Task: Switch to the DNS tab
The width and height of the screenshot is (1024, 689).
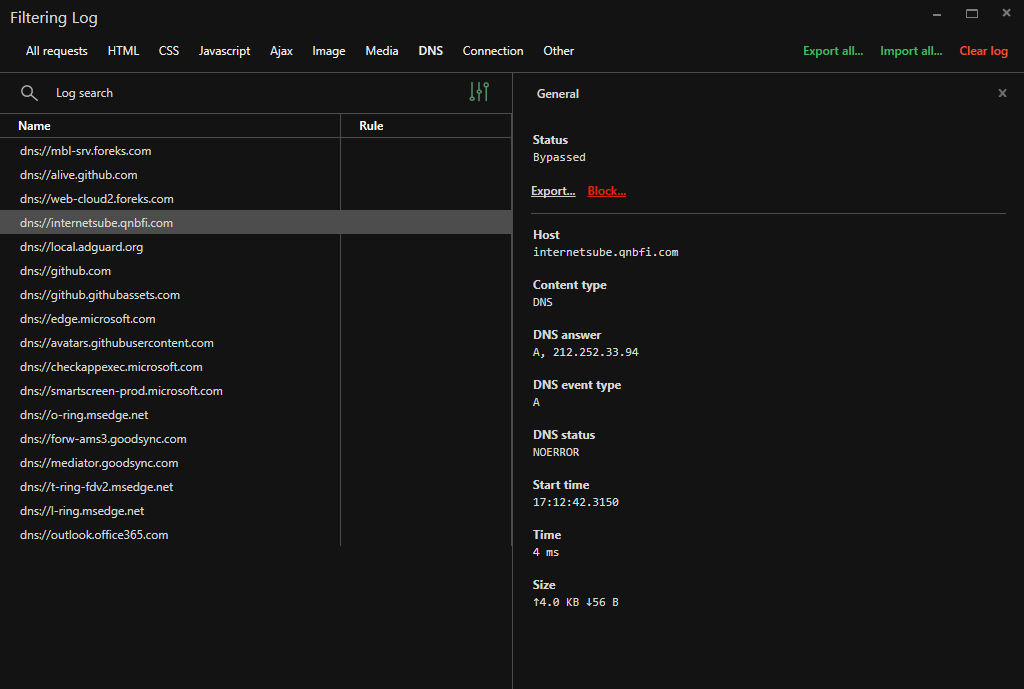Action: tap(430, 51)
